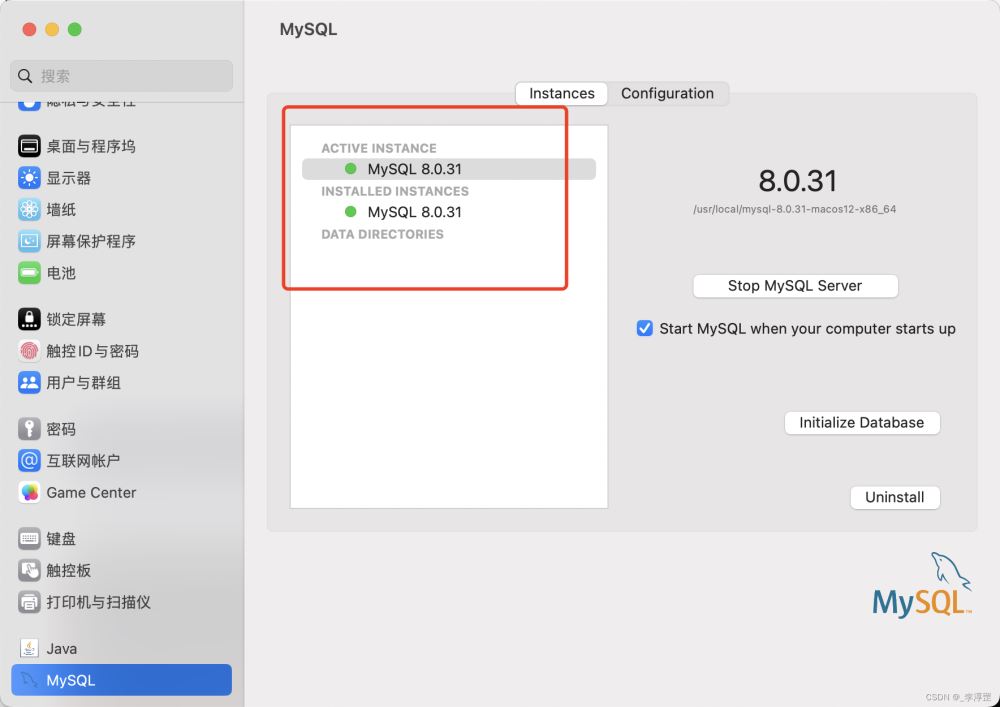Switch to the Configuration tab
Screen dimensions: 1000x707
(x=667, y=93)
